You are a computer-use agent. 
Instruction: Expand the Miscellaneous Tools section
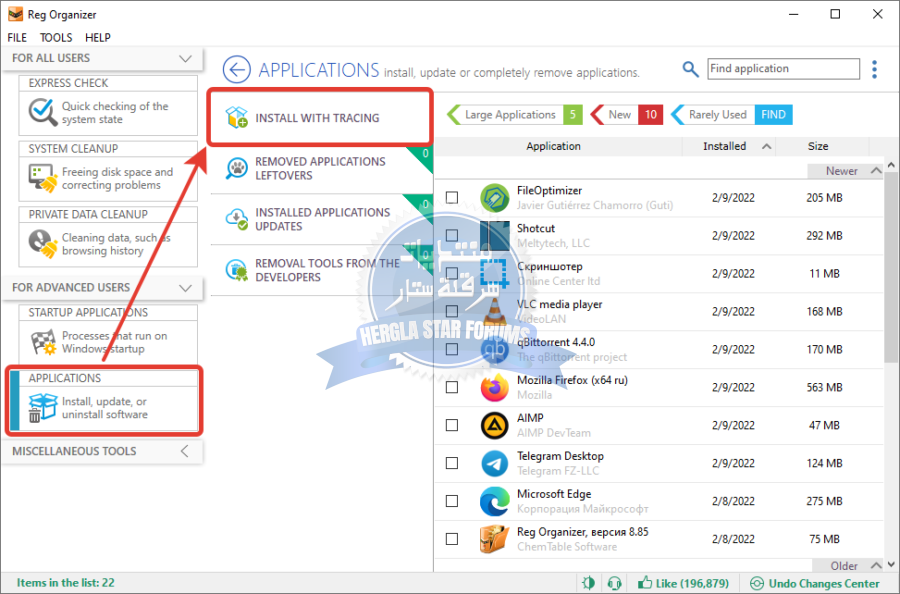pos(184,451)
